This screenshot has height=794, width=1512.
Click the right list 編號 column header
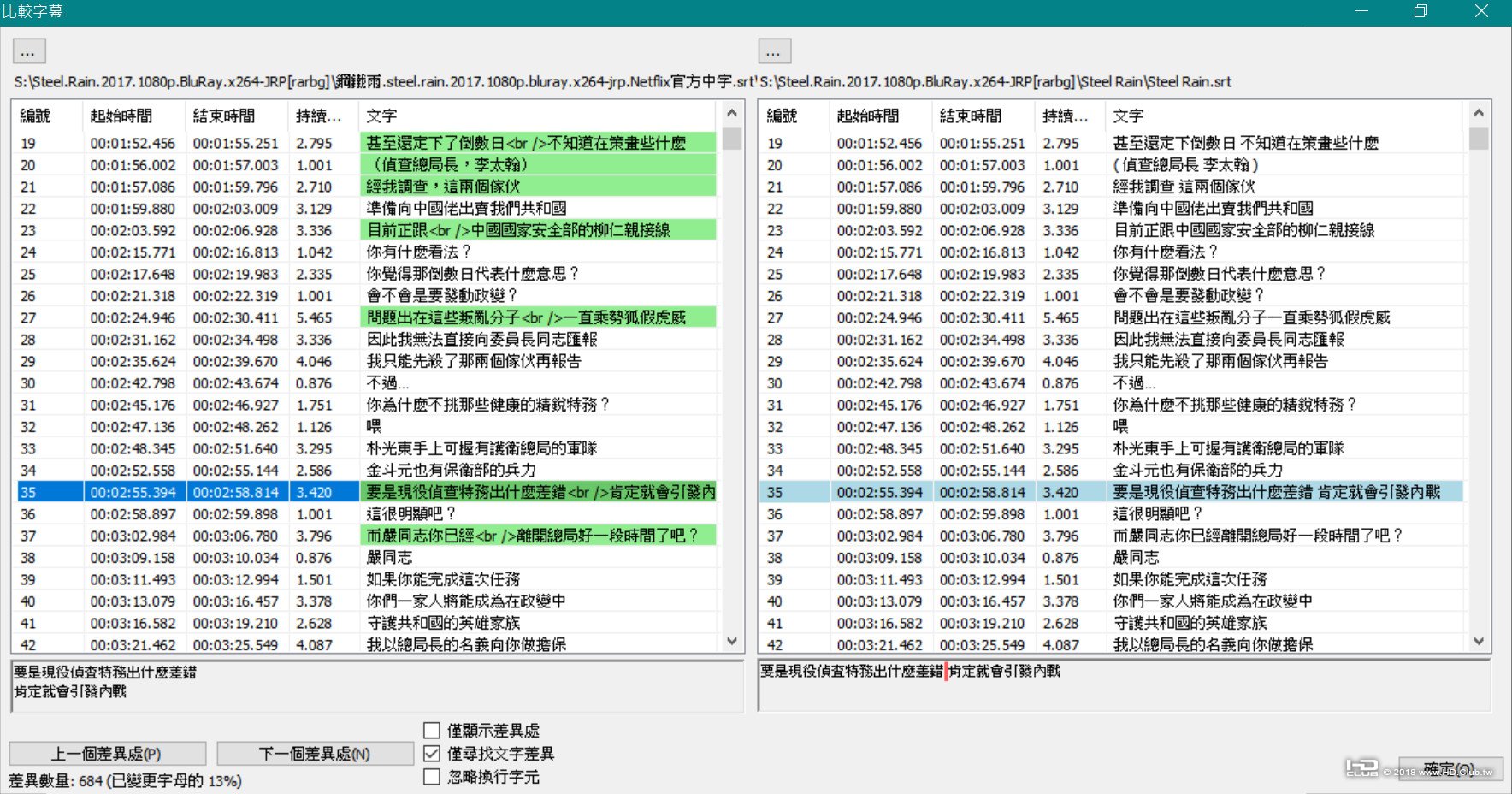794,116
